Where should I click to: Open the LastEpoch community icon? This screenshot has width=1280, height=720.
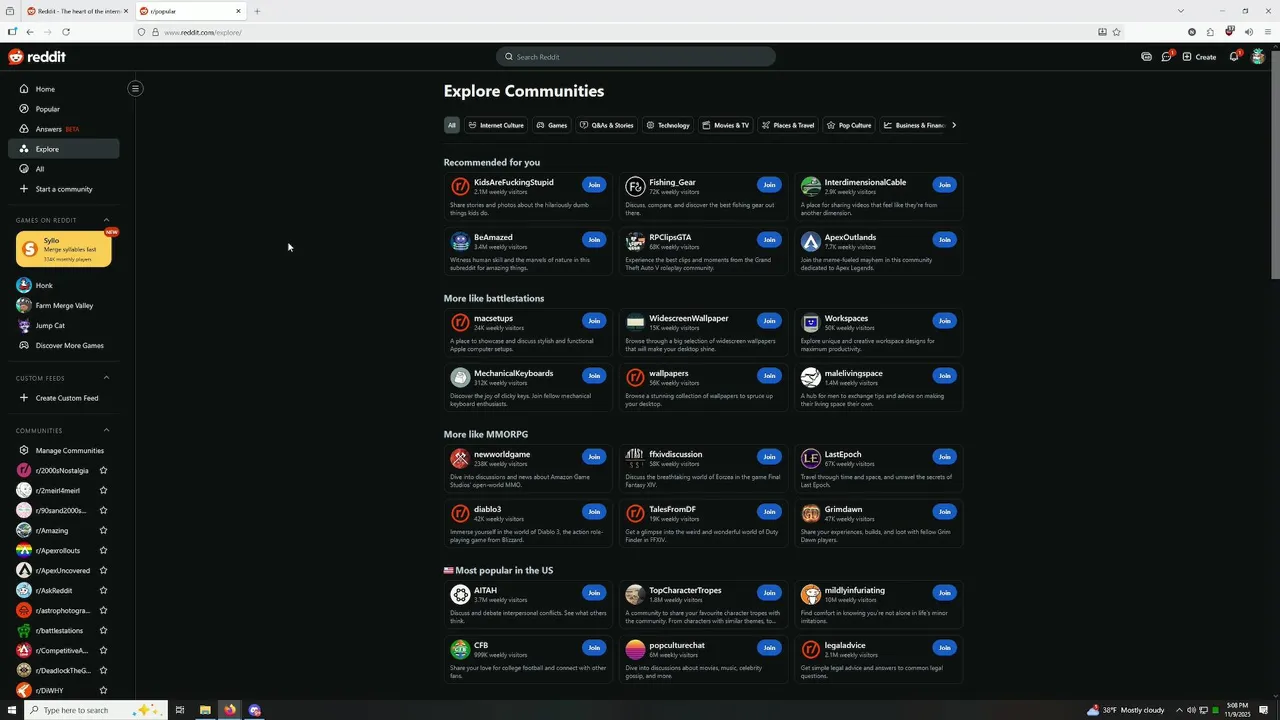click(811, 458)
